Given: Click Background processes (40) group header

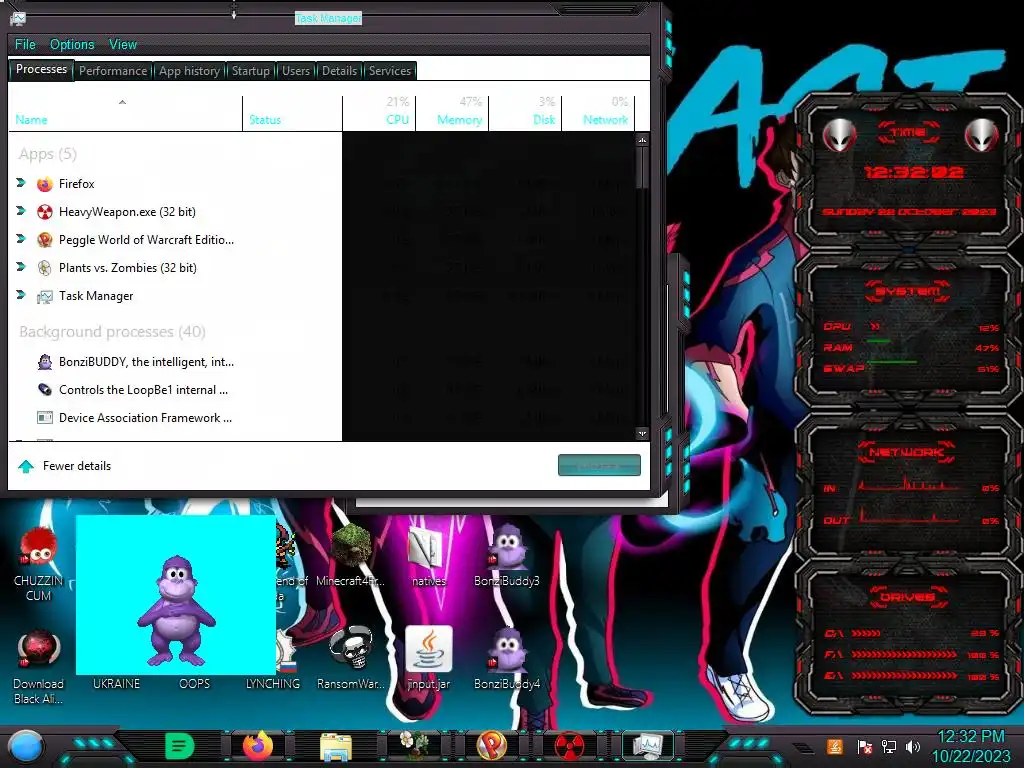Looking at the screenshot, I should (112, 332).
